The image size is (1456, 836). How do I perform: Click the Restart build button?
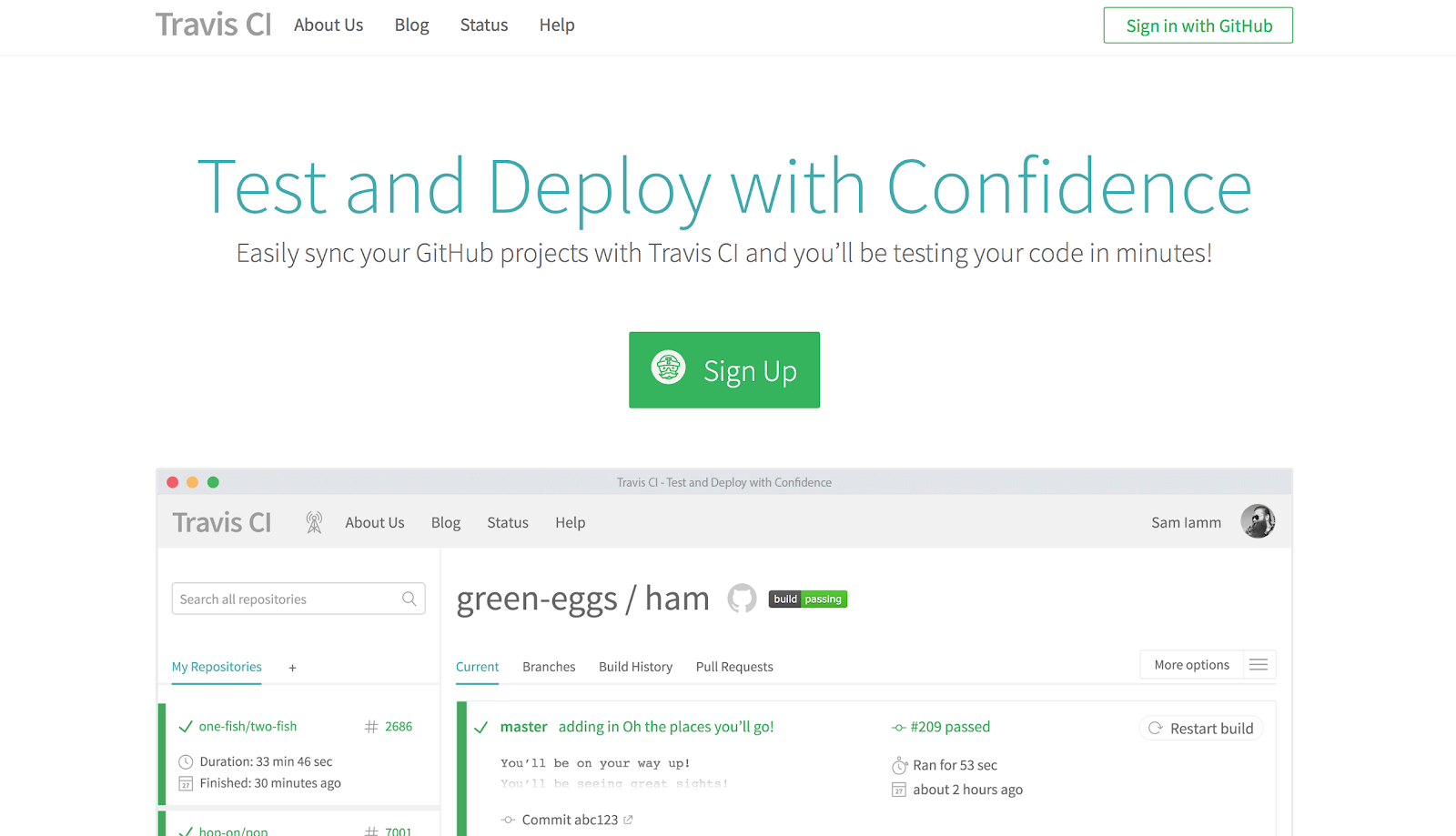pos(1201,729)
